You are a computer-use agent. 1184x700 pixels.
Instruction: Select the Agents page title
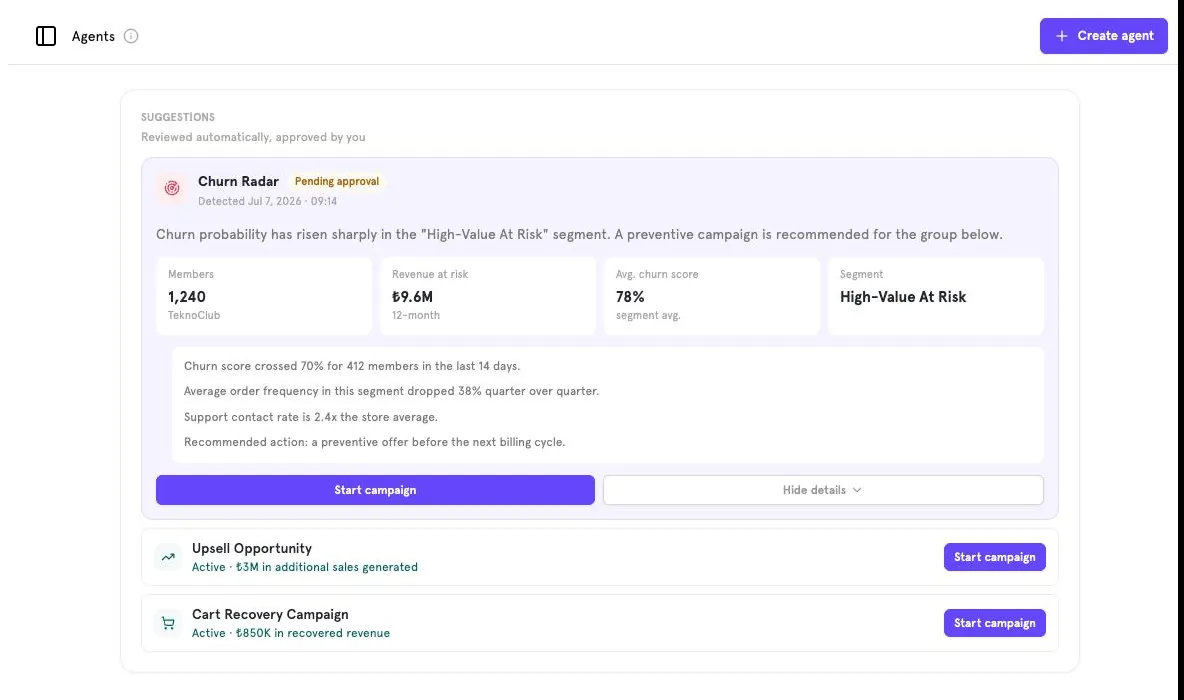click(x=93, y=36)
